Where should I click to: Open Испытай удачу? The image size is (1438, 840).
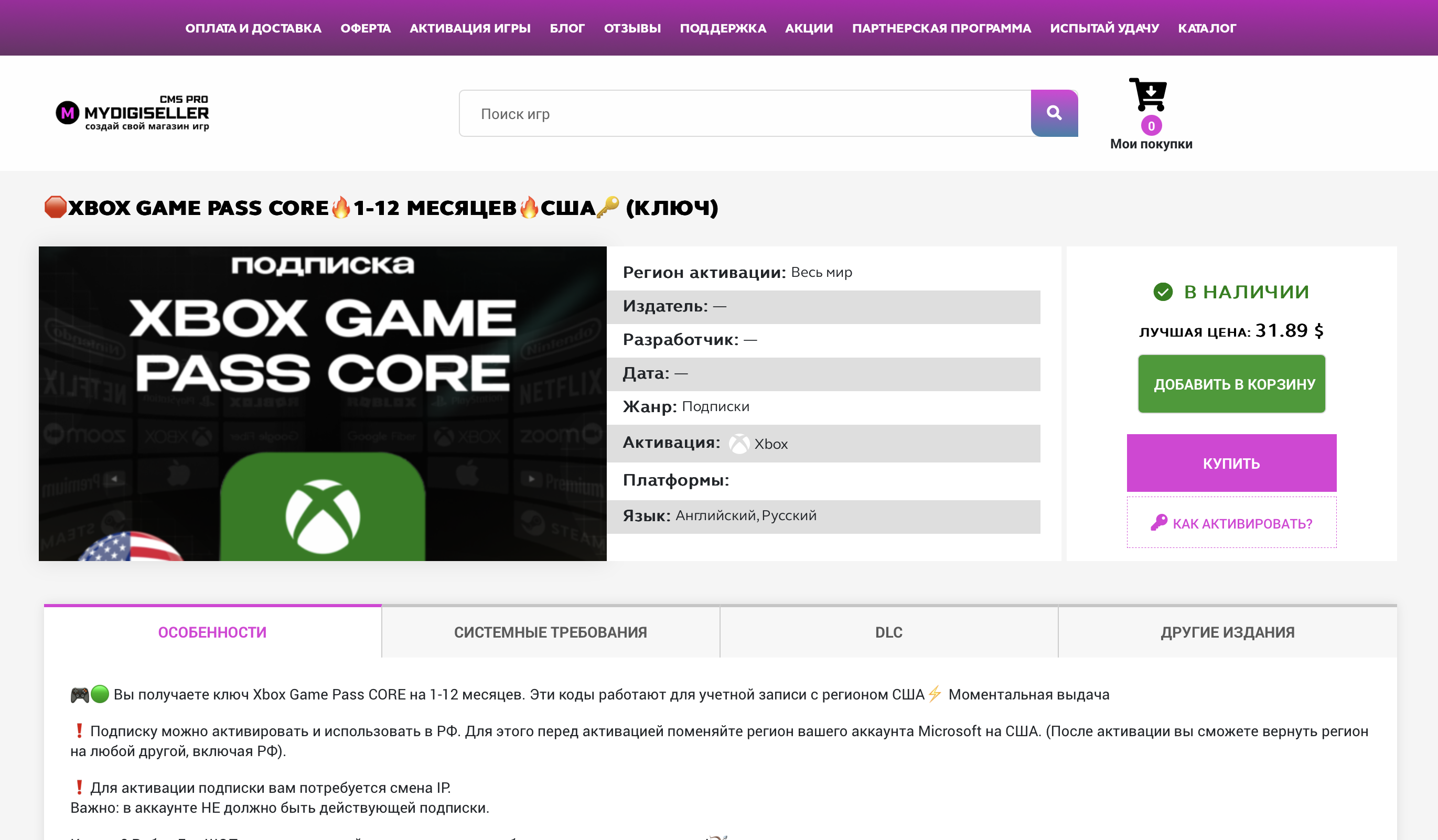click(x=1104, y=28)
